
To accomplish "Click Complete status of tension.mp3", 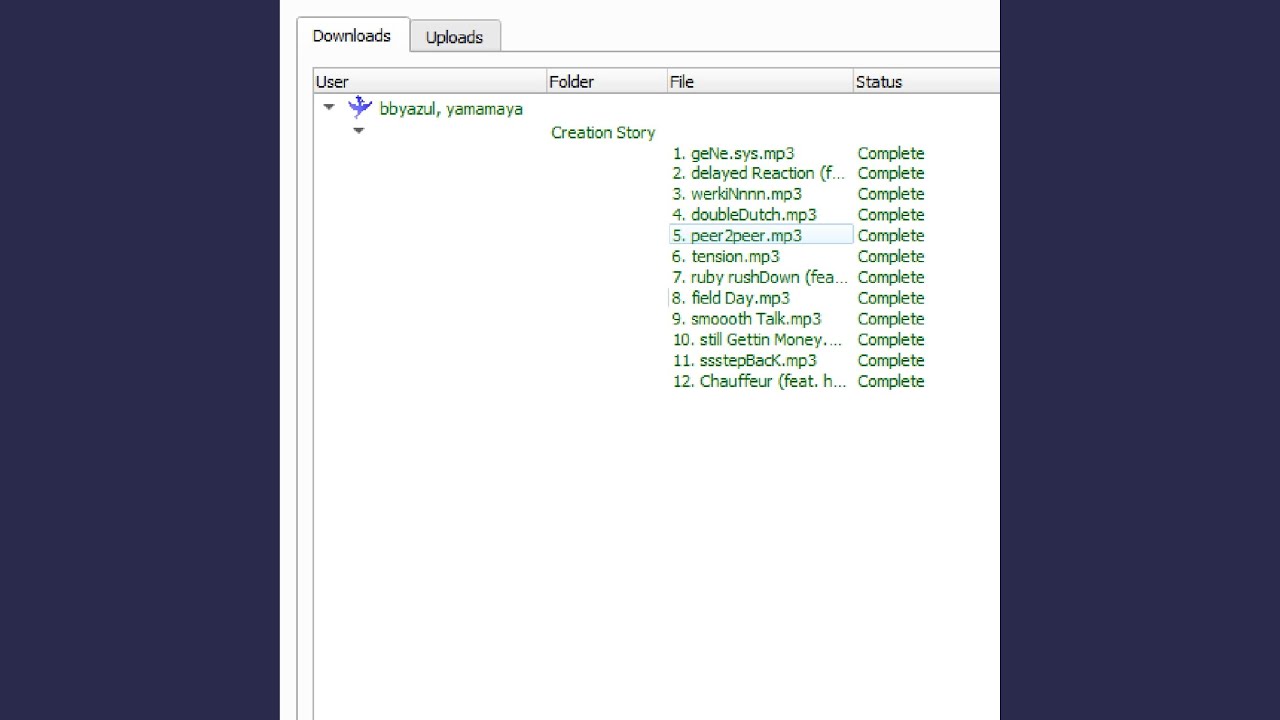I will 891,257.
